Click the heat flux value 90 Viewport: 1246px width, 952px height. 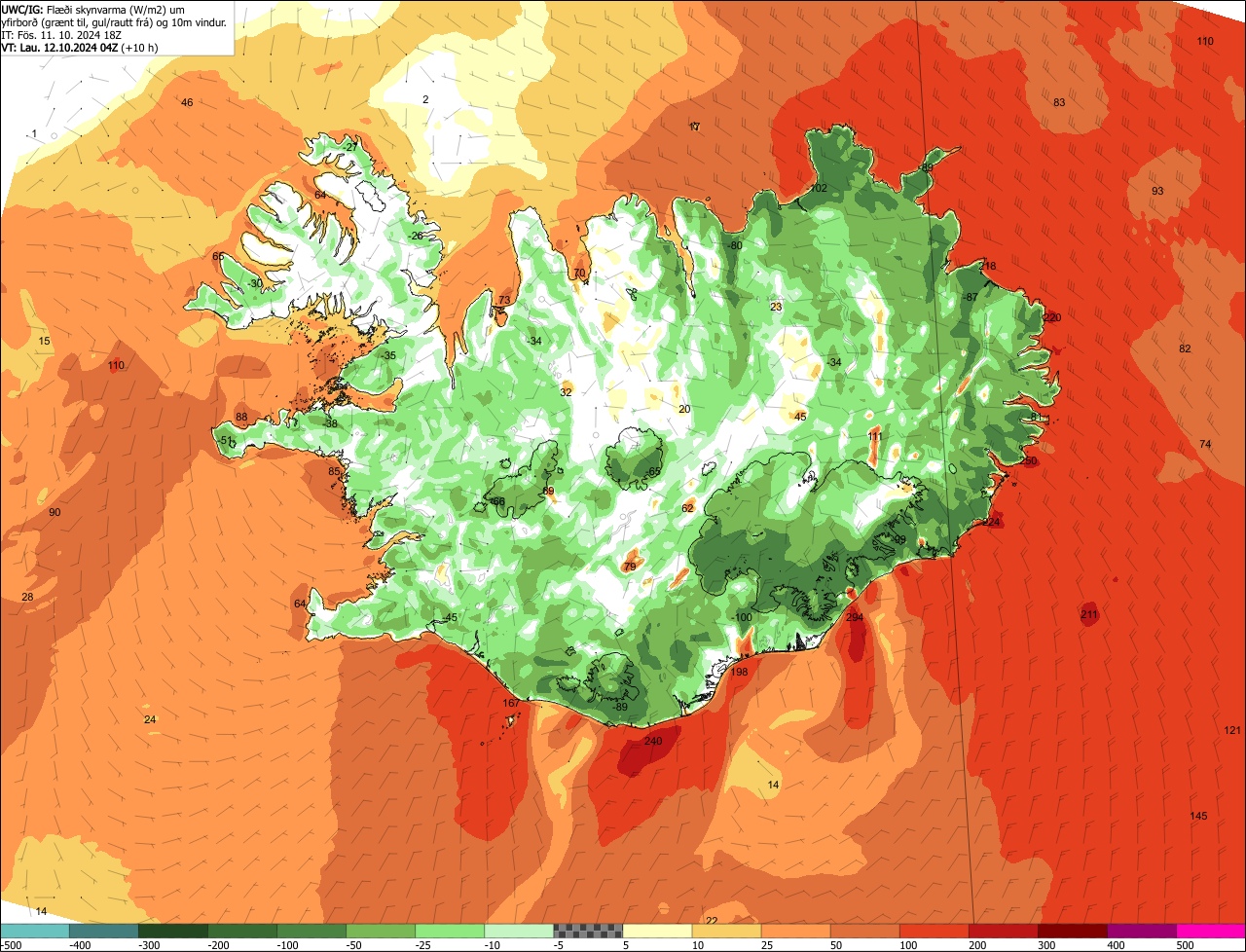tap(55, 513)
